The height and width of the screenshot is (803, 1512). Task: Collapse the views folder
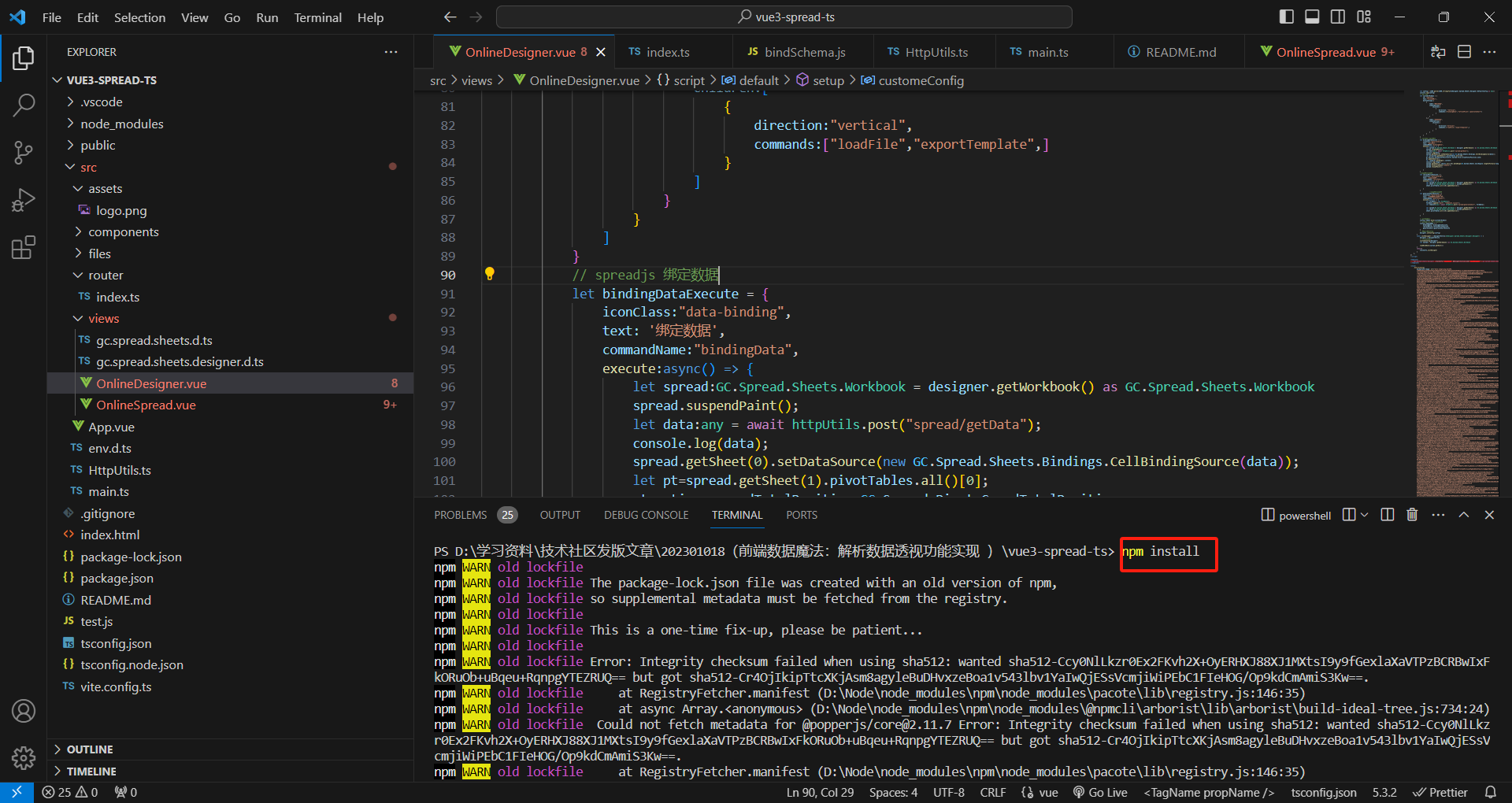pyautogui.click(x=103, y=318)
